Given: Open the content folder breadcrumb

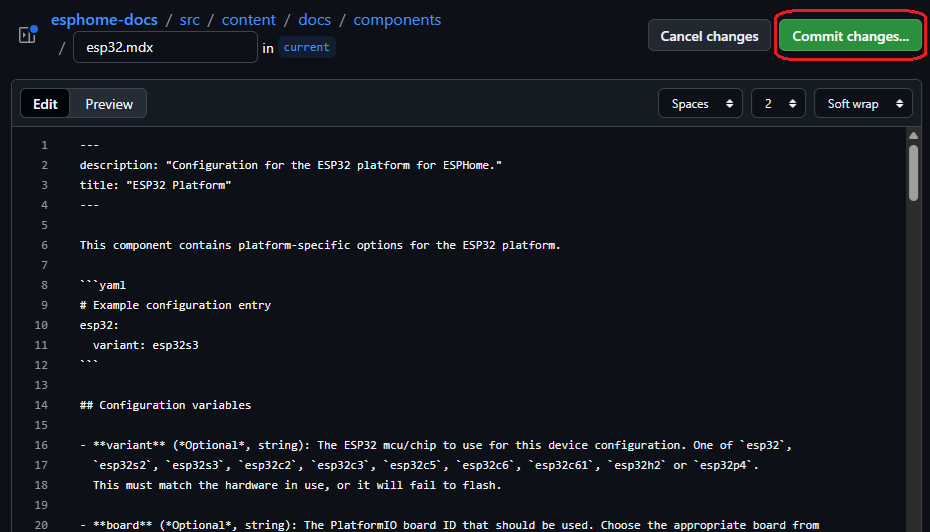Looking at the screenshot, I should pyautogui.click(x=249, y=20).
